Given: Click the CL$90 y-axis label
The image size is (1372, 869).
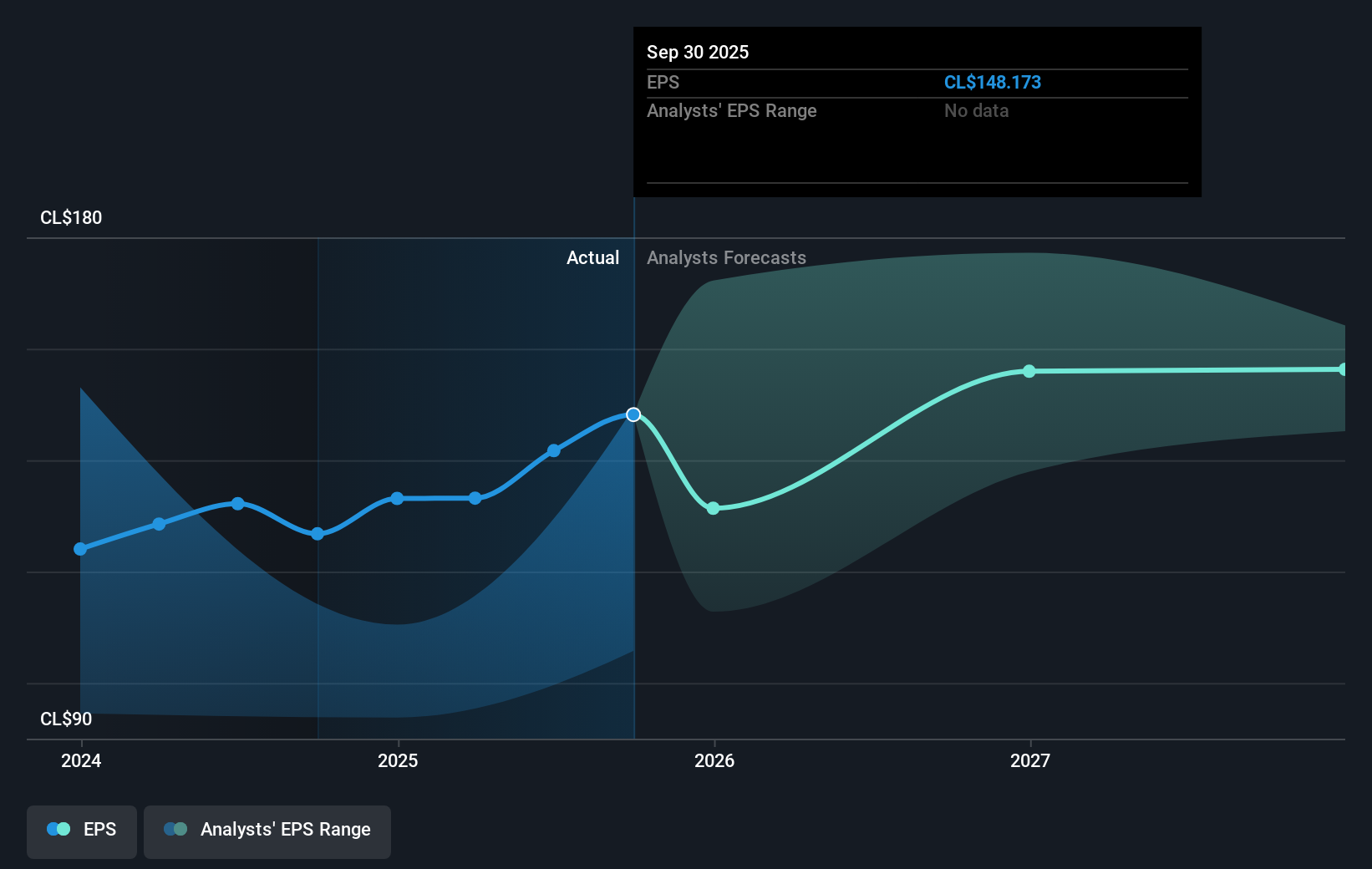Looking at the screenshot, I should pos(66,719).
